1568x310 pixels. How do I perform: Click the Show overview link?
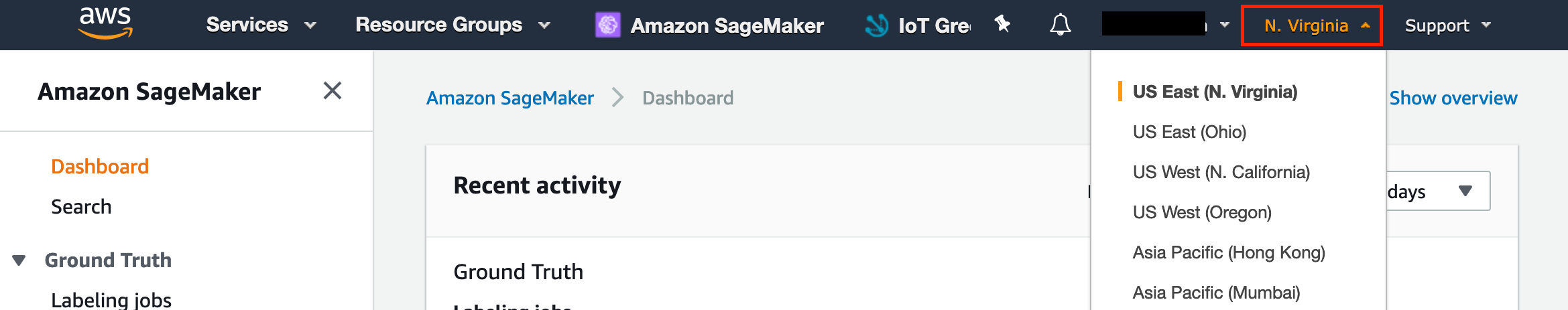click(x=1453, y=98)
